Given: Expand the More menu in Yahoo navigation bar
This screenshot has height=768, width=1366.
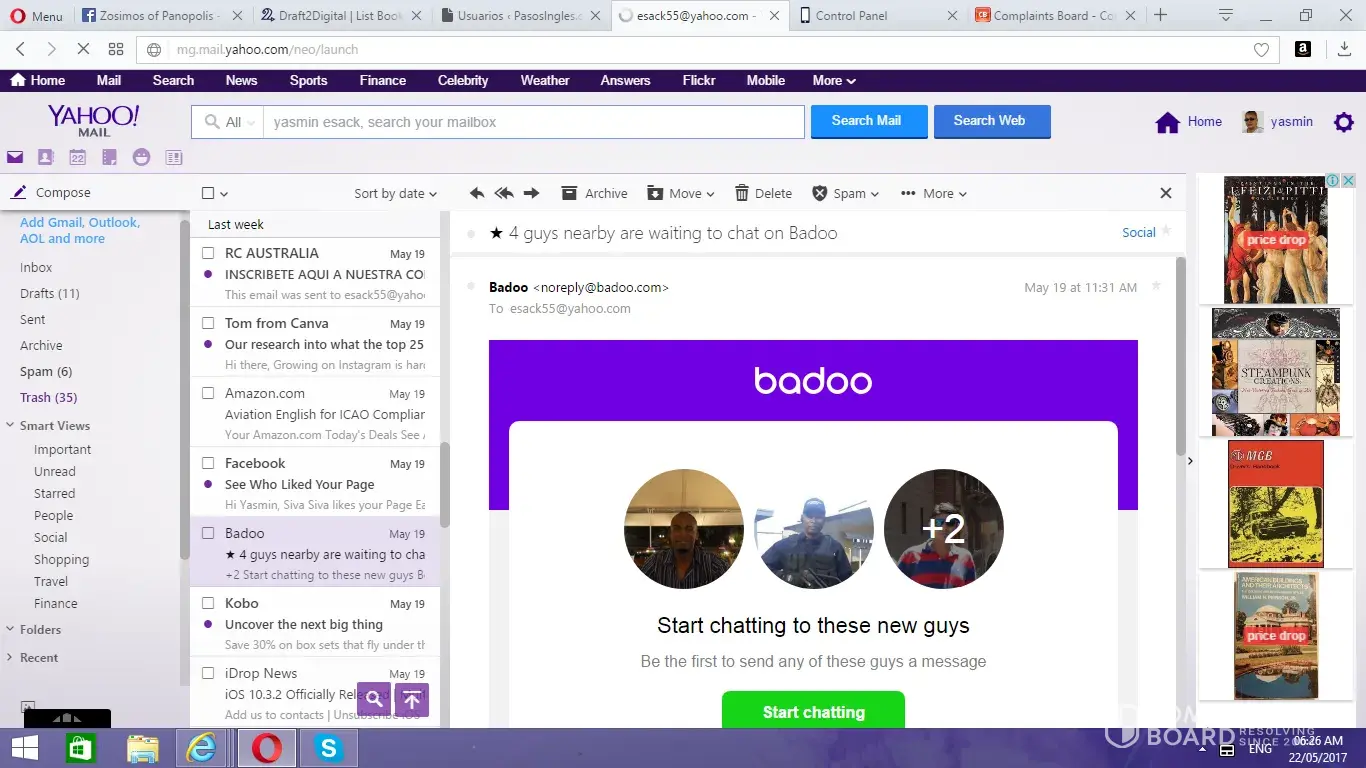Looking at the screenshot, I should (x=834, y=81).
